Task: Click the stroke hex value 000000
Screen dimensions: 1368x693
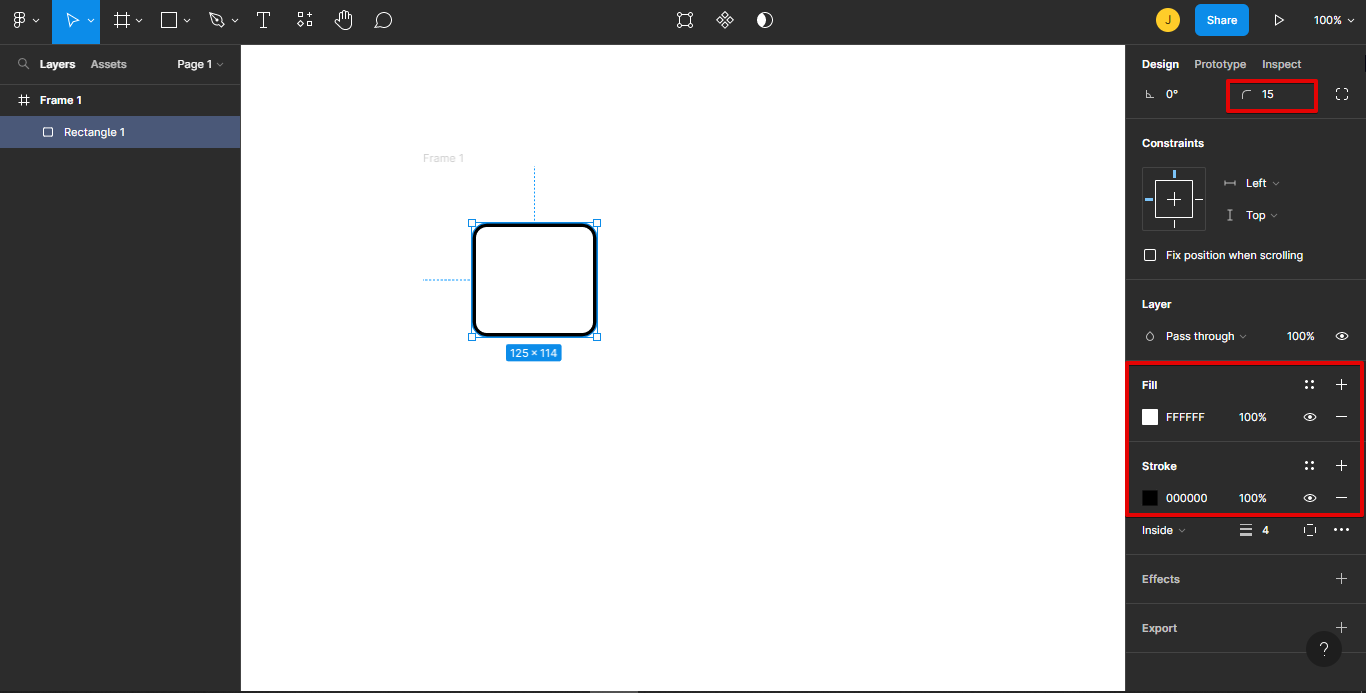Action: pos(1186,498)
